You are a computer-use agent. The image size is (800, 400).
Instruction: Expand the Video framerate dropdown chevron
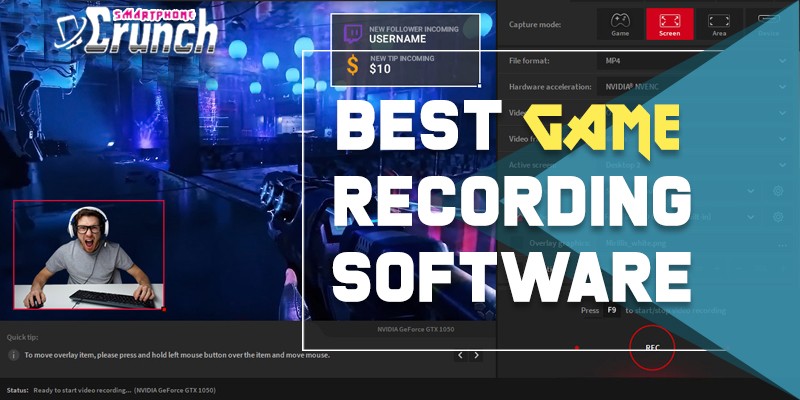pyautogui.click(x=783, y=139)
